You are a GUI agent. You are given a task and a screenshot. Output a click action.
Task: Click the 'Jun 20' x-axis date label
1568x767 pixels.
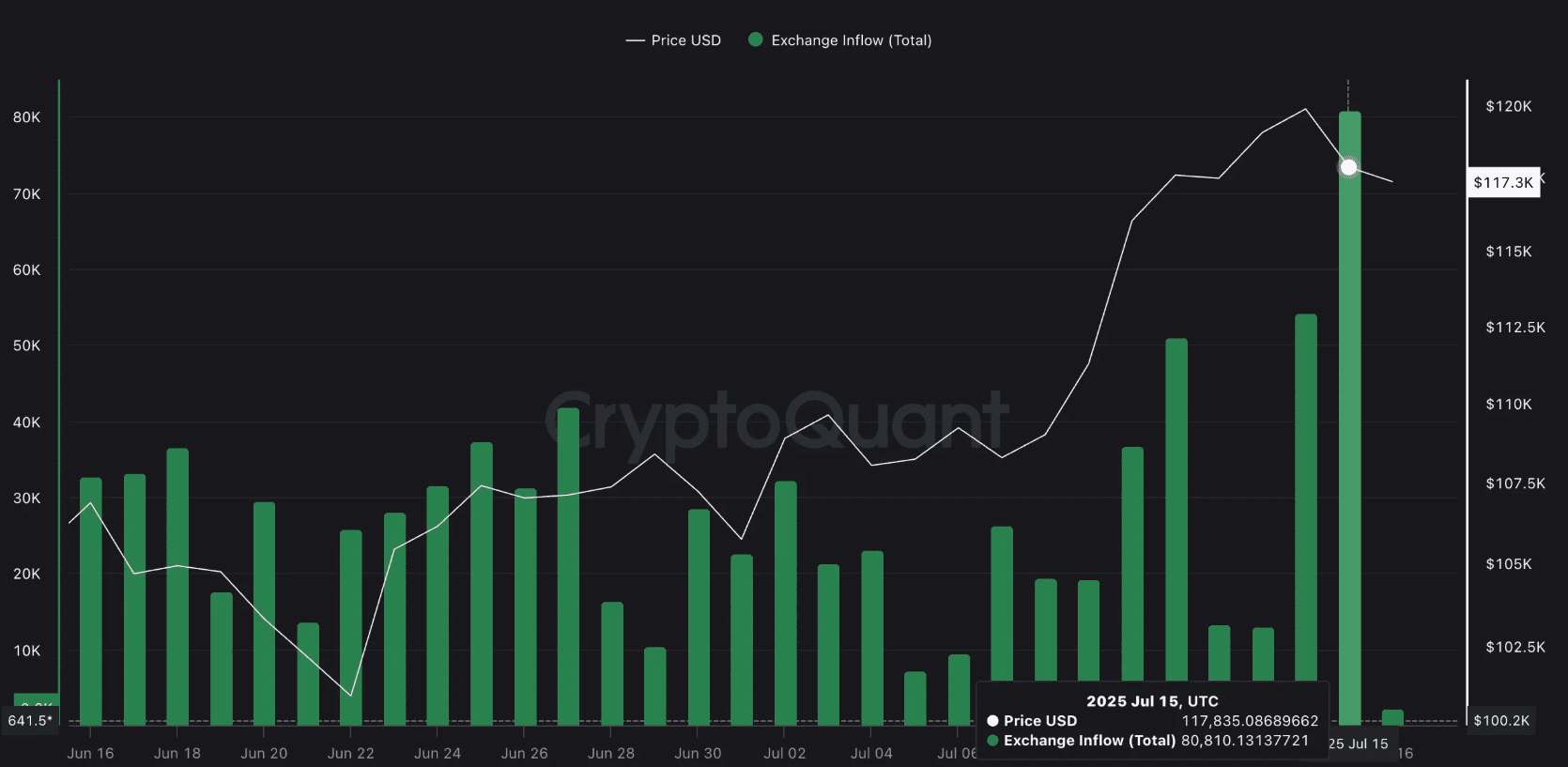[x=264, y=753]
